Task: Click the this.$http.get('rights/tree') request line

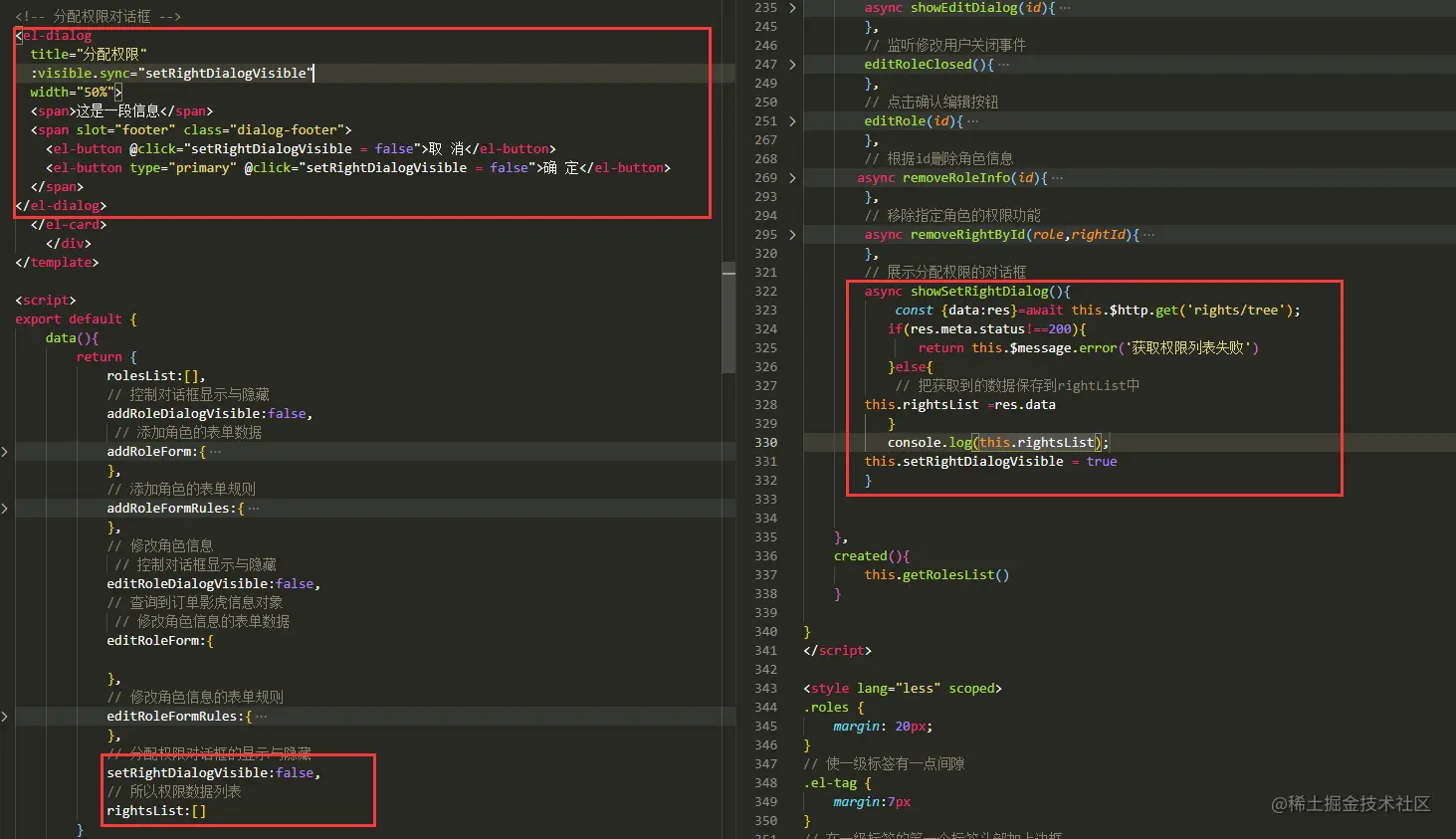Action: tap(1098, 310)
